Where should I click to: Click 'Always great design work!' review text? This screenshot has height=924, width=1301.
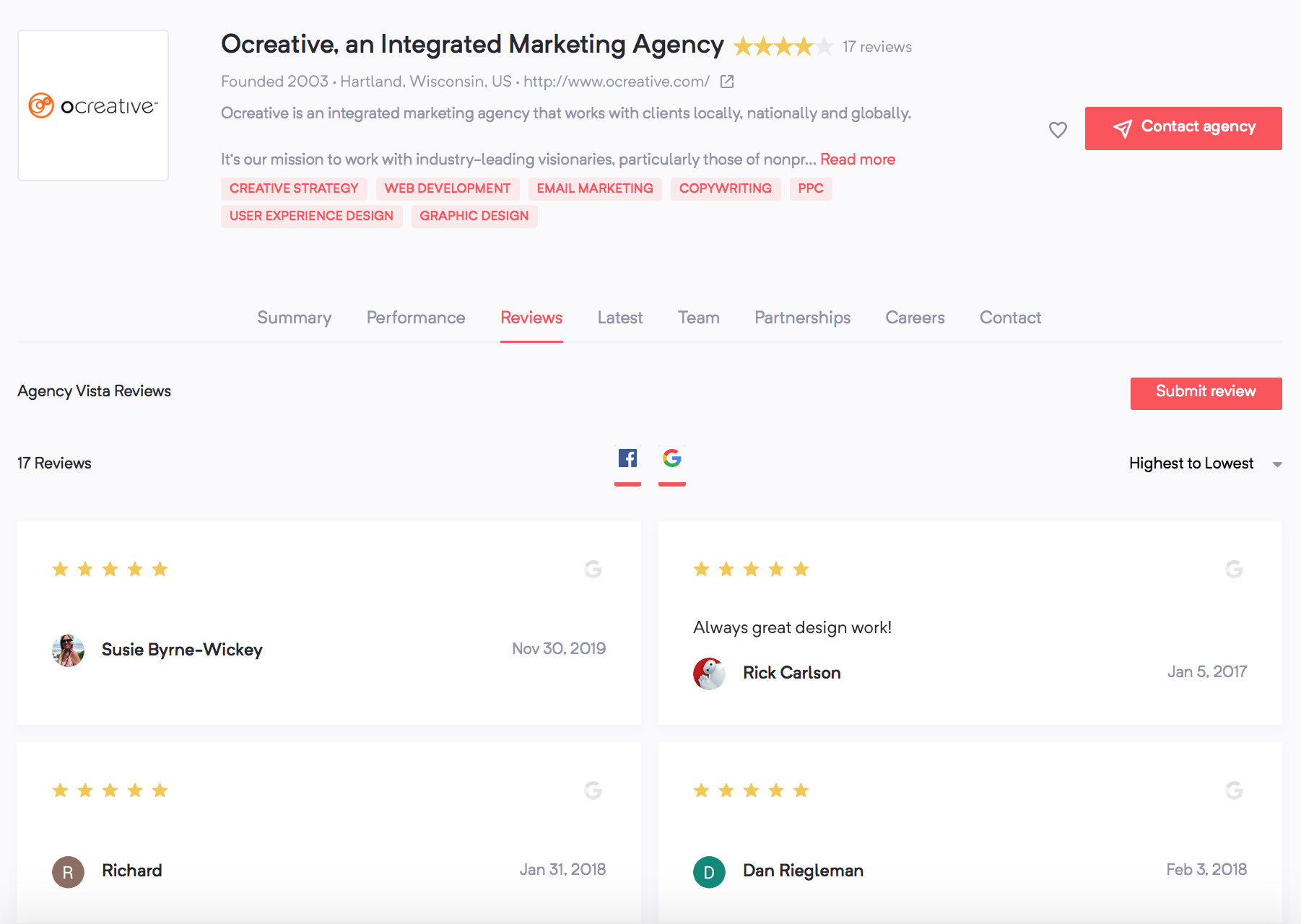[x=792, y=628]
